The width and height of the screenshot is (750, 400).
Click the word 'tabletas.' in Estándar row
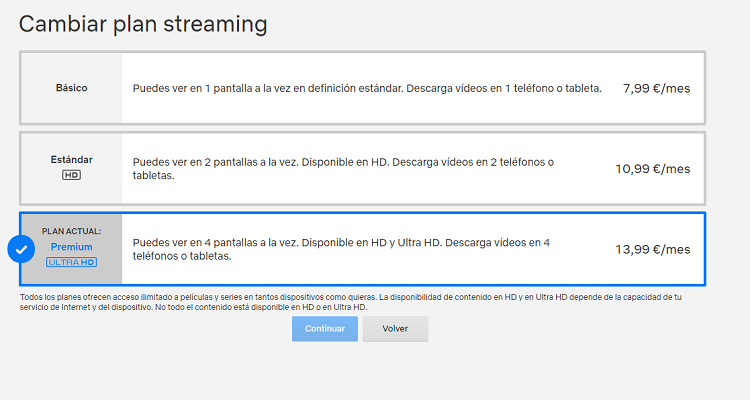tap(154, 176)
